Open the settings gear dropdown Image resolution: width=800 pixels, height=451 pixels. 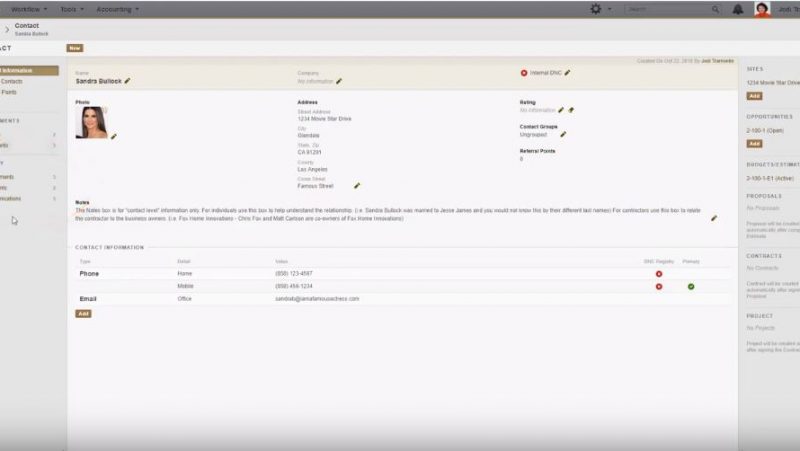599,9
